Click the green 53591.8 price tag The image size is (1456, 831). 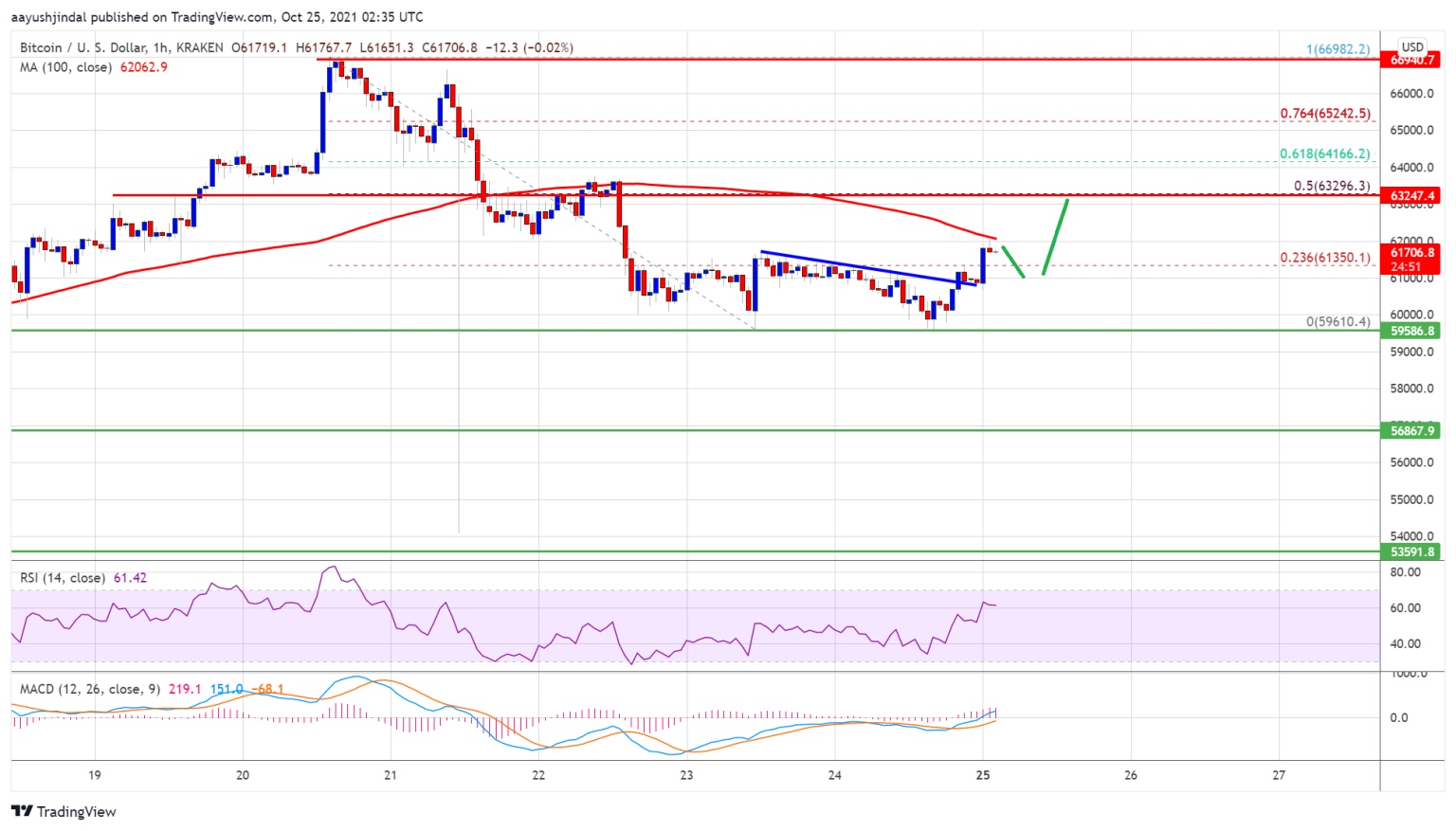(1412, 551)
